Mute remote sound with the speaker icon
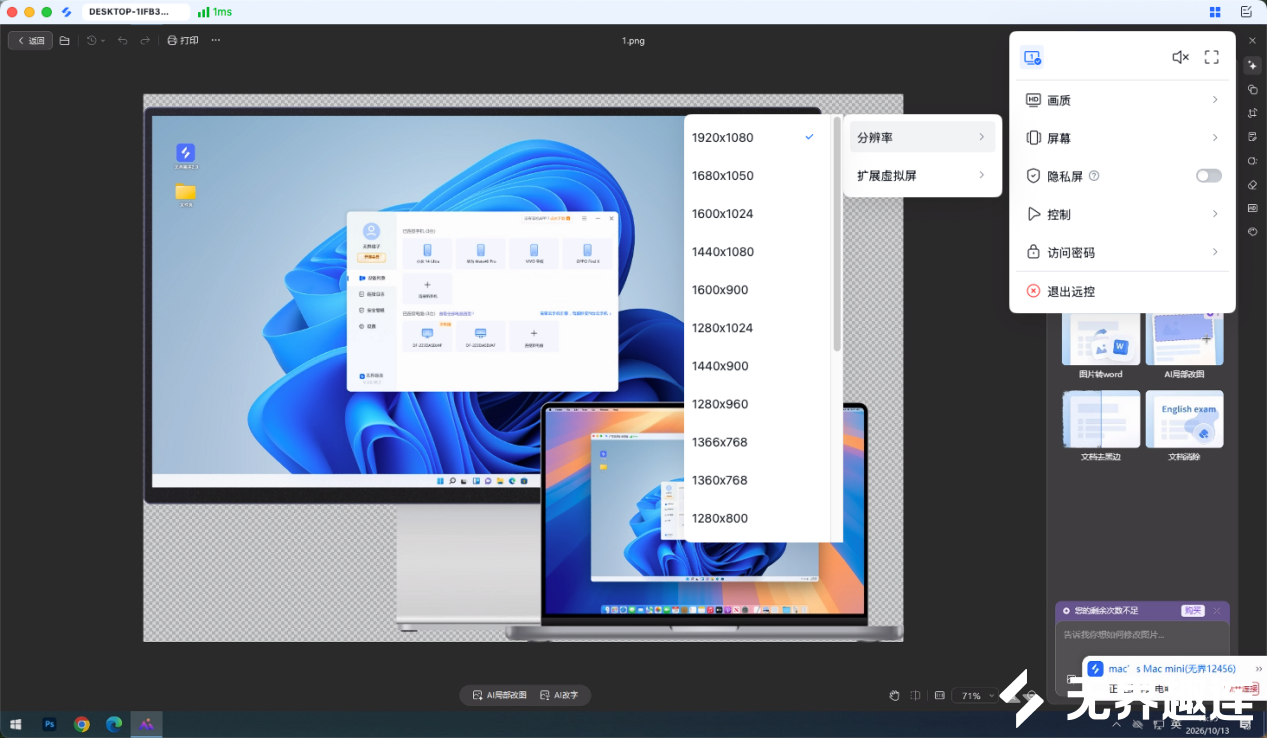 (x=1180, y=58)
